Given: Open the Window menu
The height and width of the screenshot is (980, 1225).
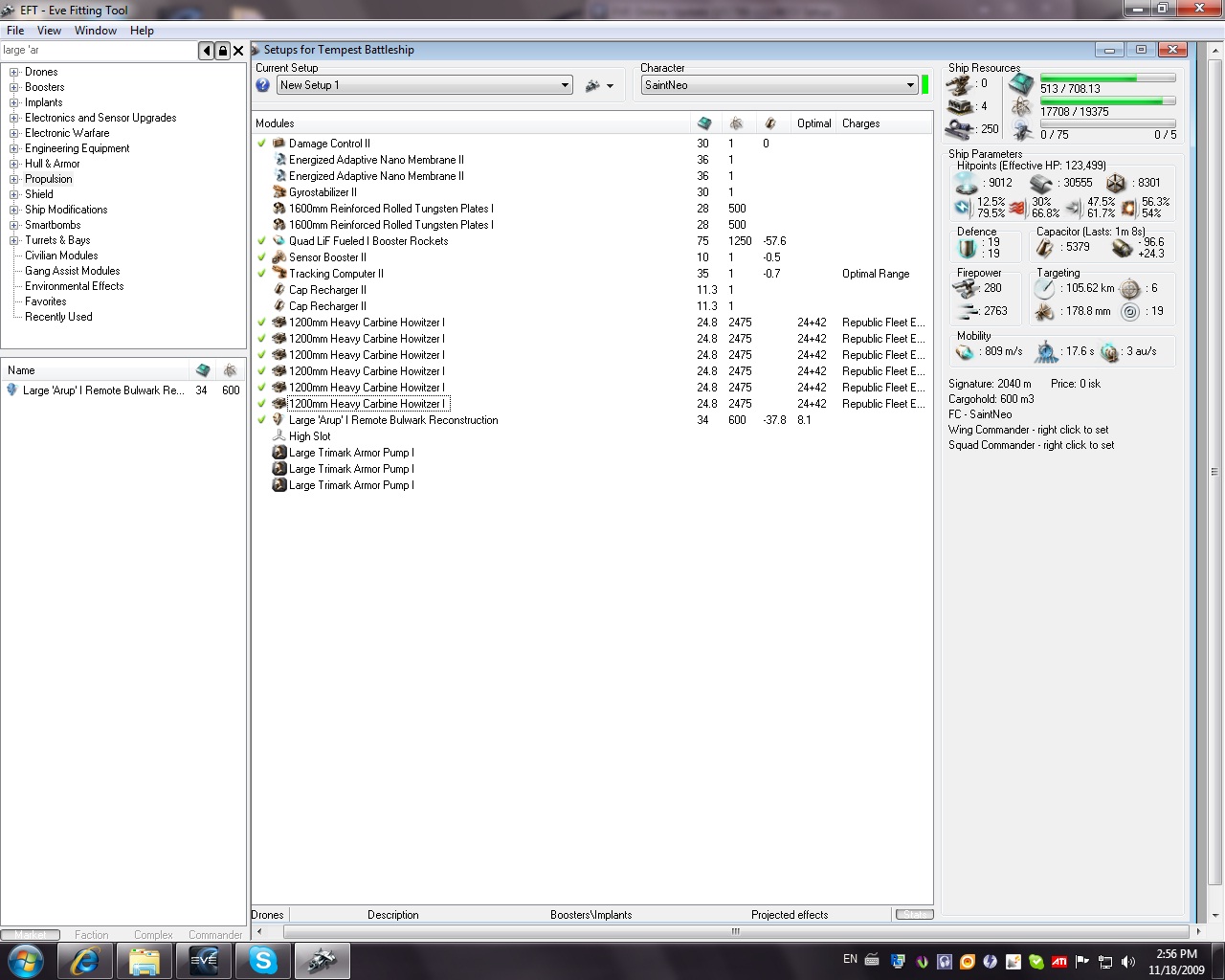Looking at the screenshot, I should (96, 31).
